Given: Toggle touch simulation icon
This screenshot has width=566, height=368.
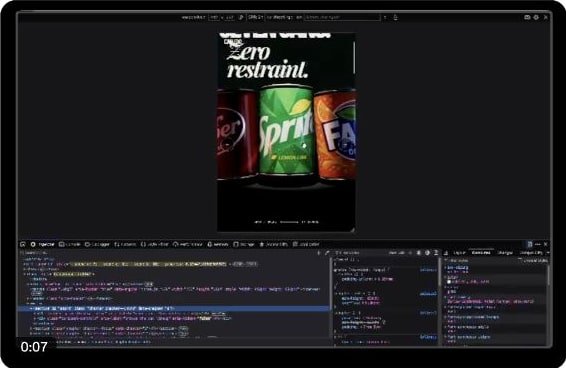Looking at the screenshot, I should pyautogui.click(x=395, y=17).
